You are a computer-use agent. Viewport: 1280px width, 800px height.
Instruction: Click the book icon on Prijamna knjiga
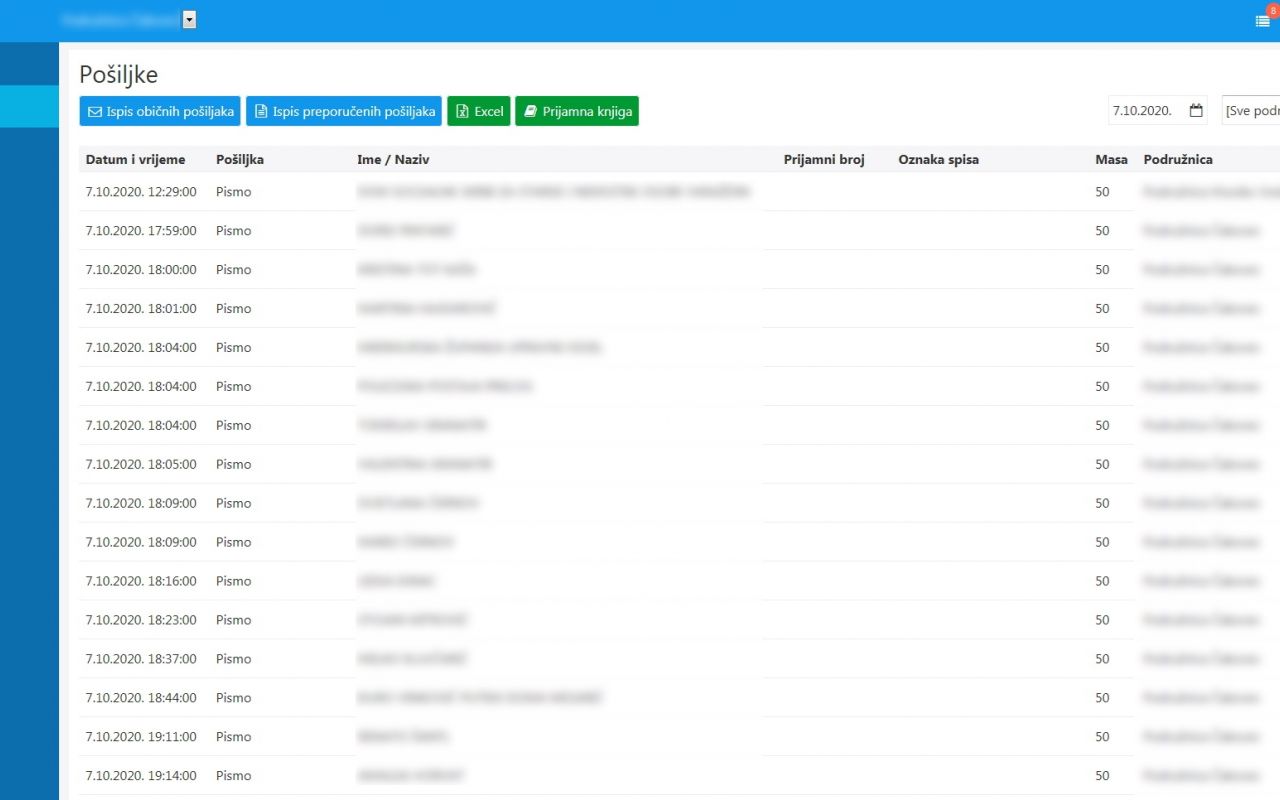530,112
